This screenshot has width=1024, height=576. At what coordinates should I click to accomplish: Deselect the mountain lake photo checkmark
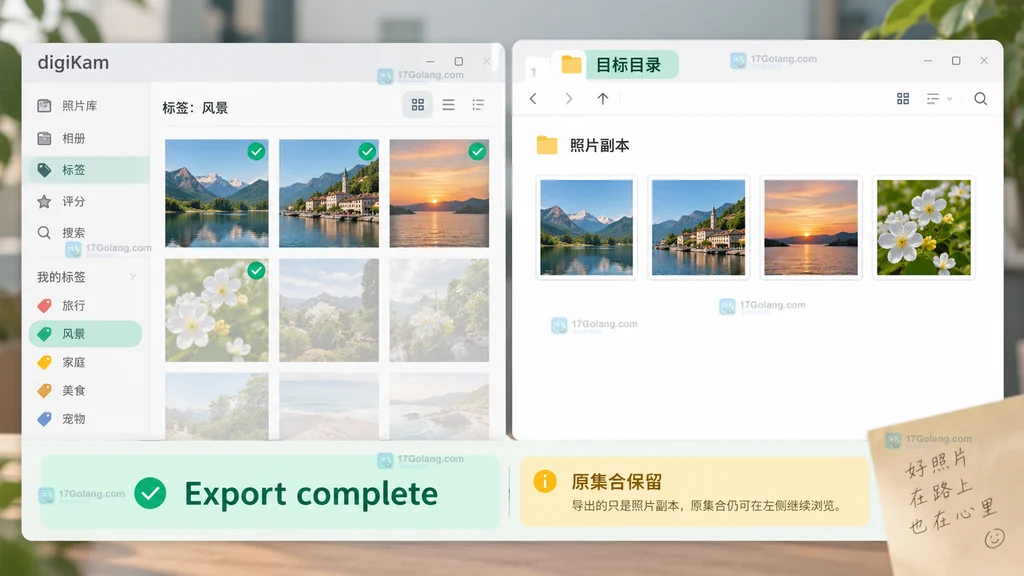click(x=257, y=152)
